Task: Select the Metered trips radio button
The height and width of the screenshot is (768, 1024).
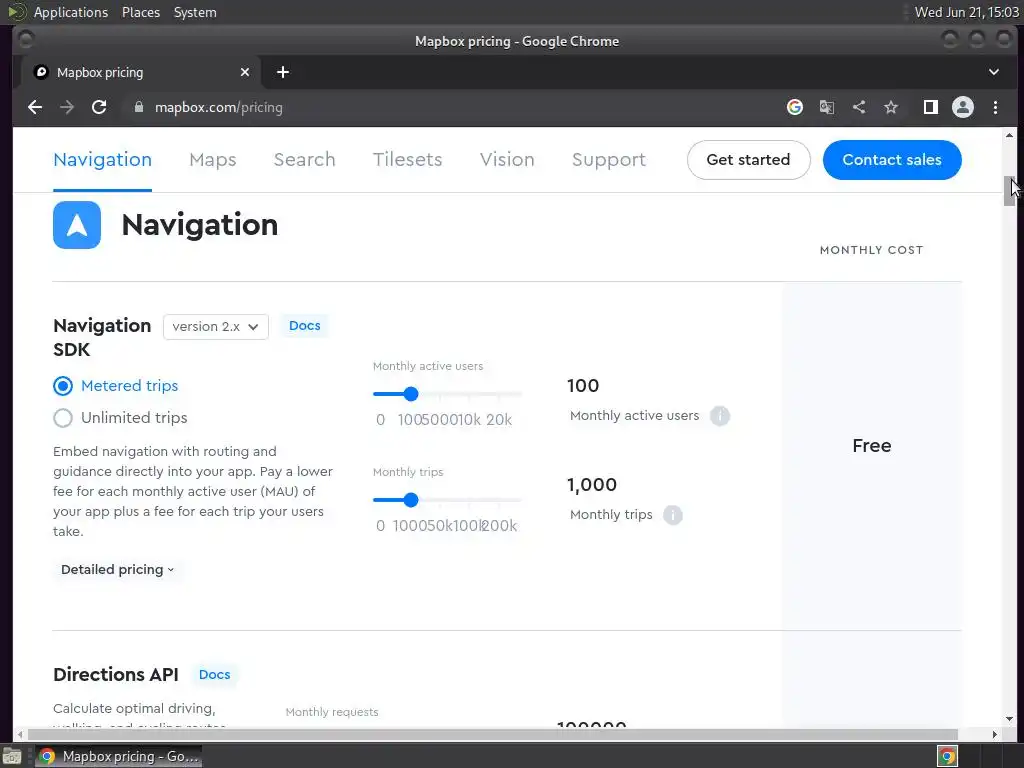Action: click(63, 386)
